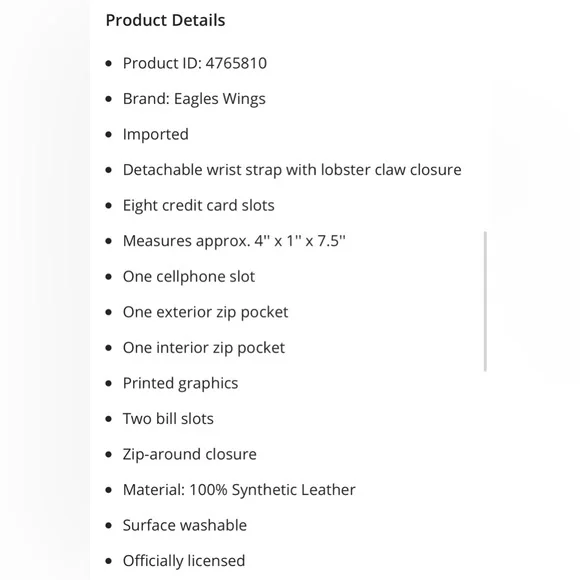Image resolution: width=580 pixels, height=580 pixels.
Task: Click the Detachable wrist strap list item
Action: [x=292, y=170]
